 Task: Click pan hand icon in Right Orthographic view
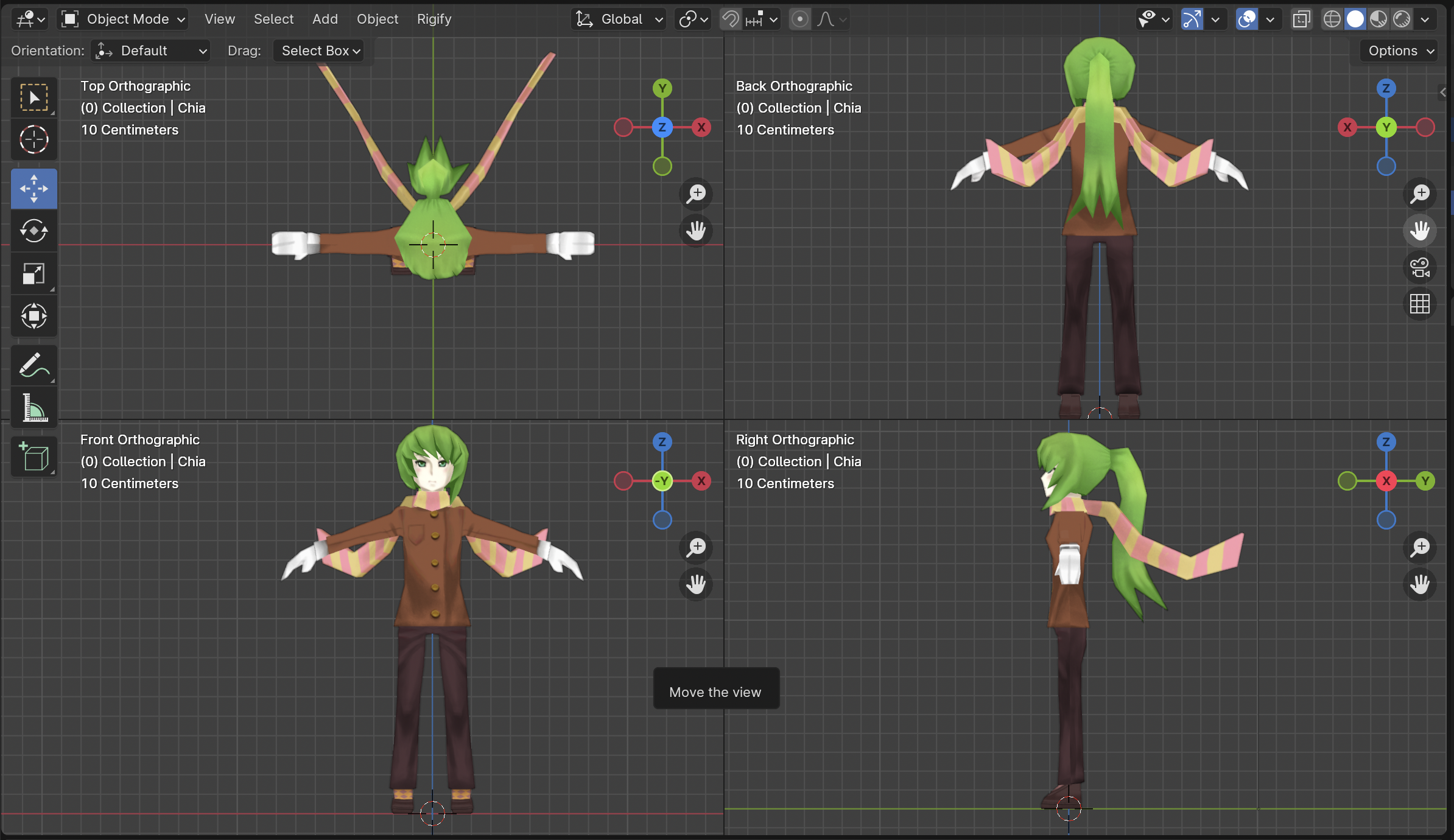pos(1420,584)
